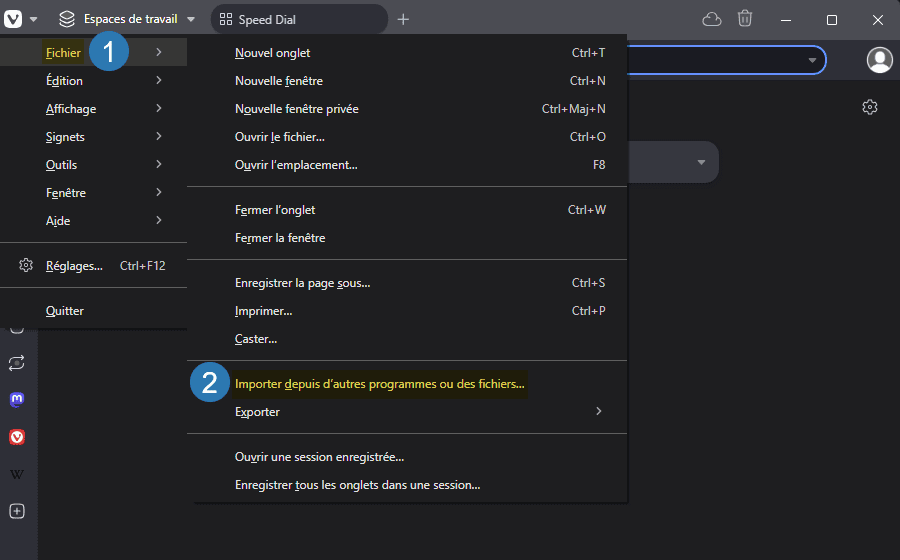Select Fermer l'onglet
Image resolution: width=900 pixels, height=560 pixels.
click(407, 210)
